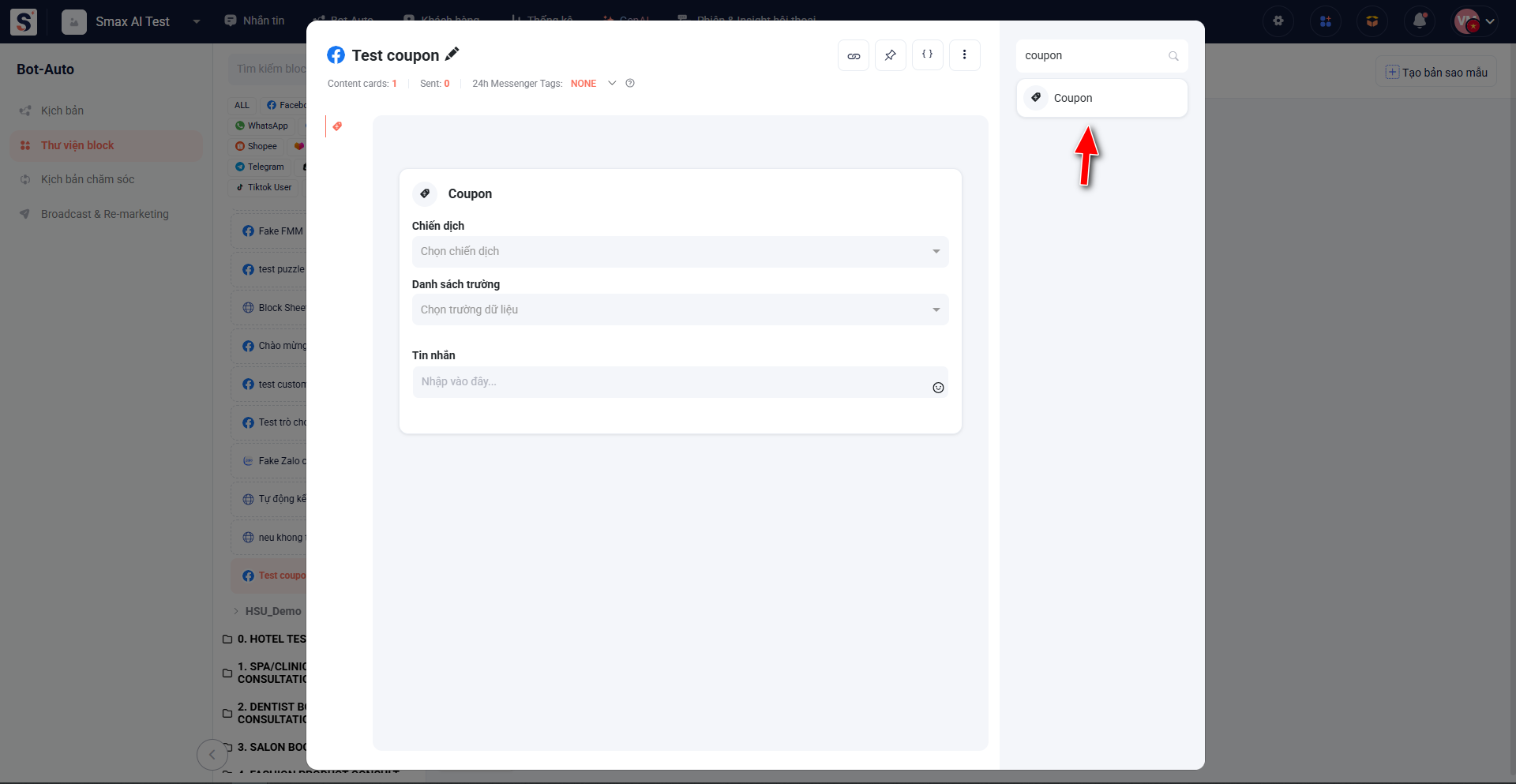Click the emoji picker icon in message field
Image resolution: width=1516 pixels, height=784 pixels.
[938, 388]
